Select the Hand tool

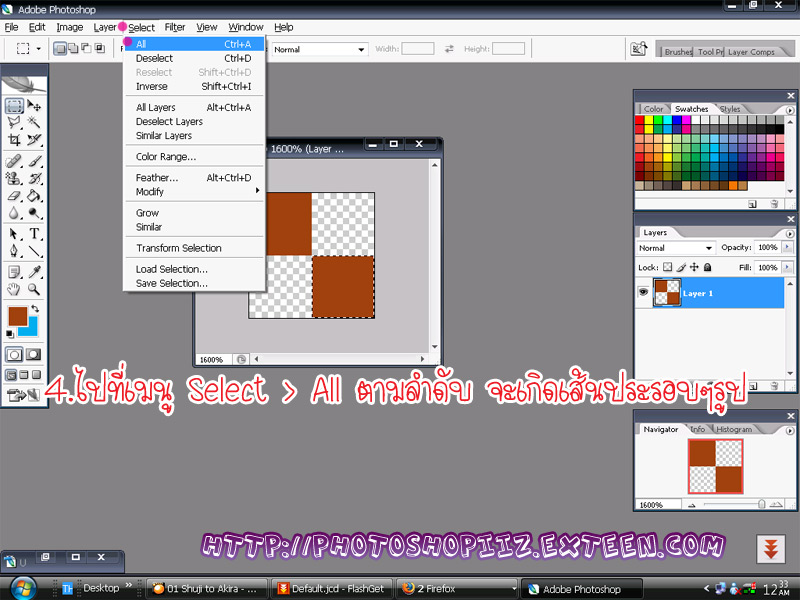[14, 289]
